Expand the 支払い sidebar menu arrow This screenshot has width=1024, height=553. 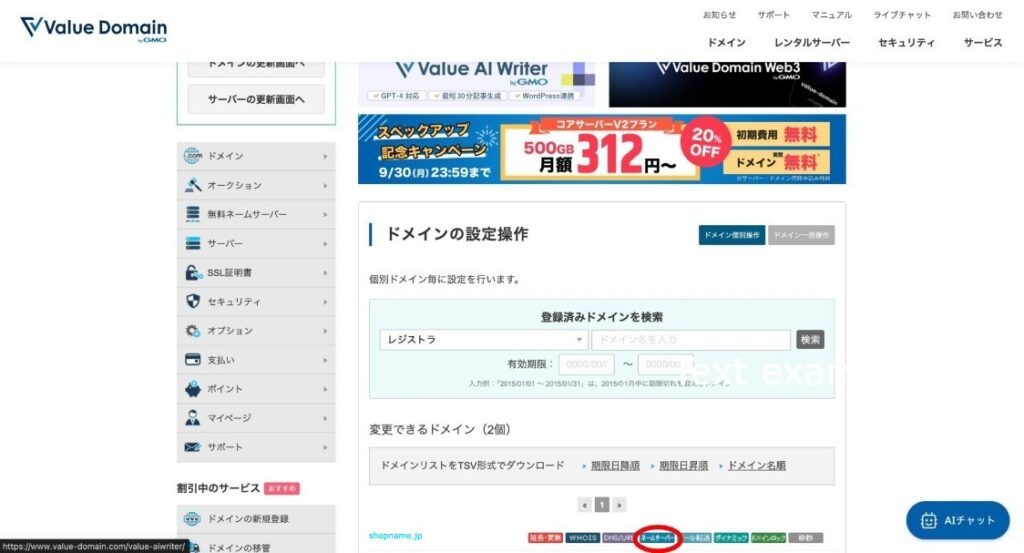pyautogui.click(x=325, y=360)
